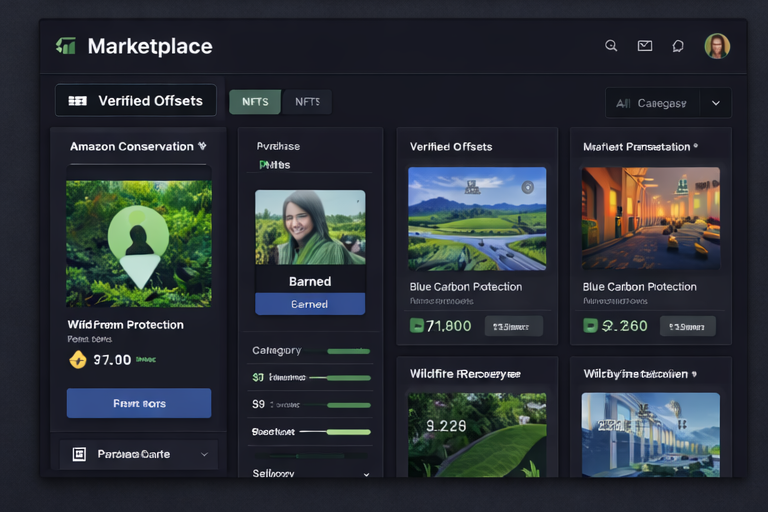The height and width of the screenshot is (512, 768).
Task: Expand the Parriae Carte dropdown
Action: (139, 454)
